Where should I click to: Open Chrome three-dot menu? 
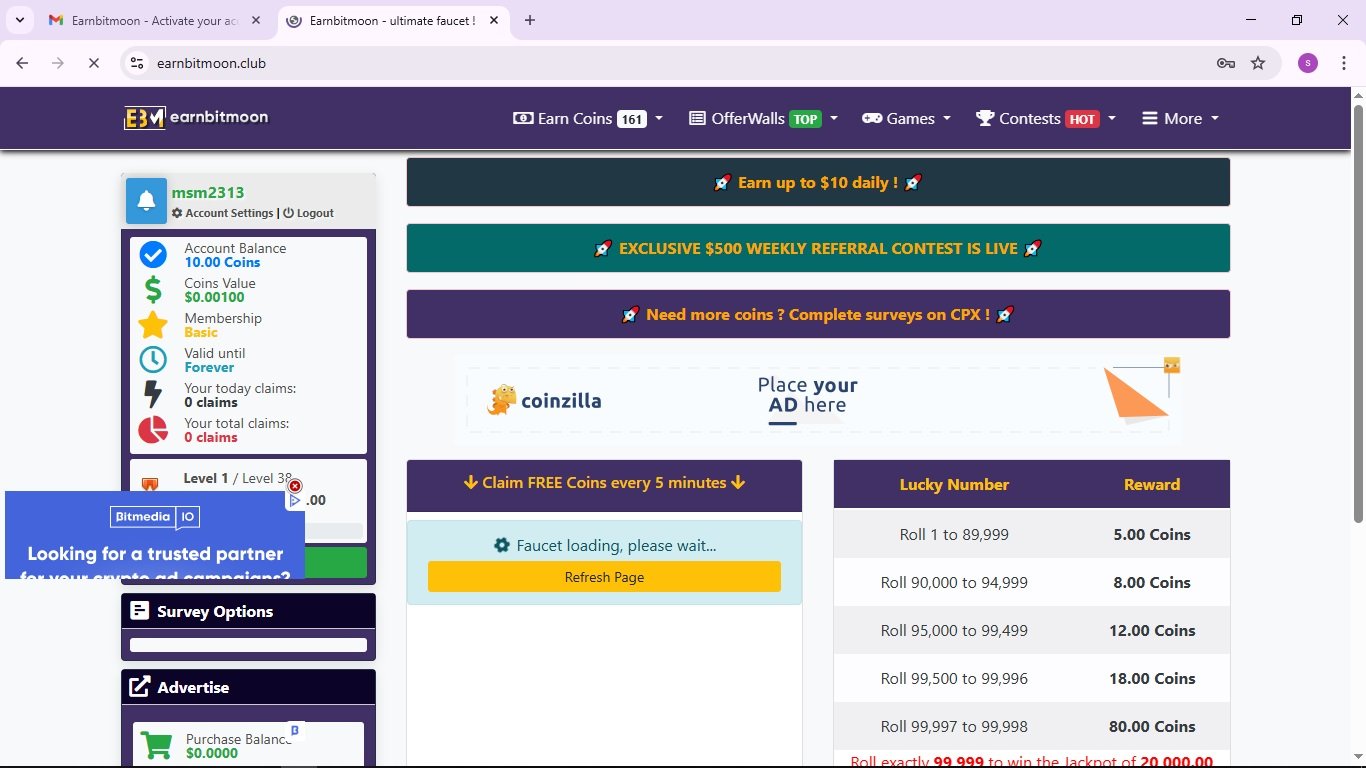[1344, 63]
